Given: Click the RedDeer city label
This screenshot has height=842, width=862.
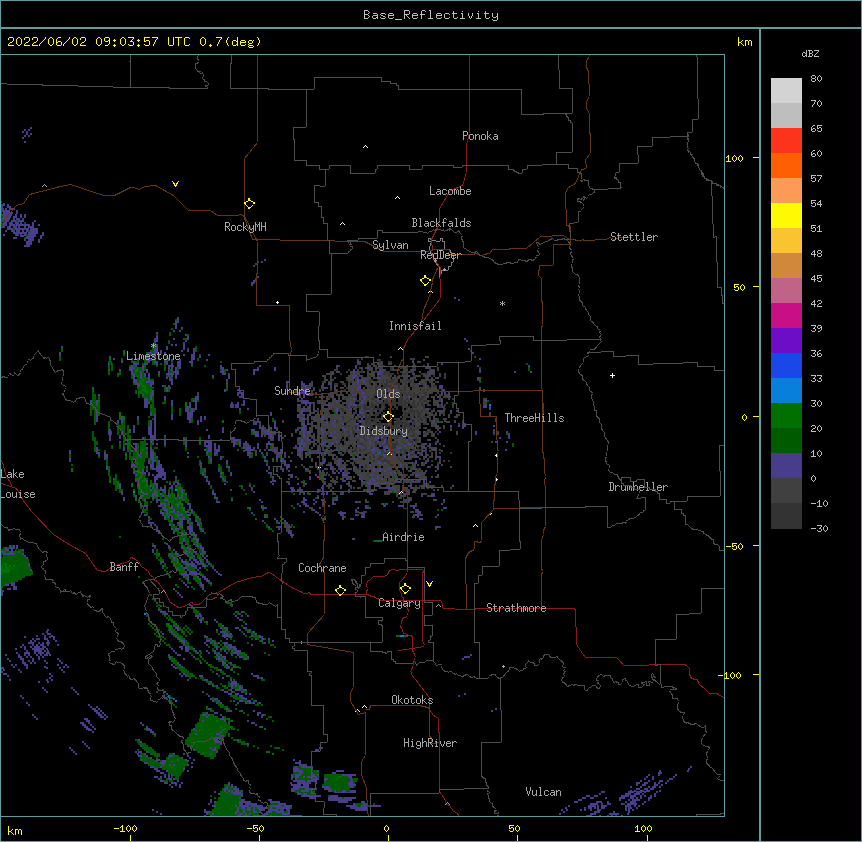Looking at the screenshot, I should click(440, 255).
